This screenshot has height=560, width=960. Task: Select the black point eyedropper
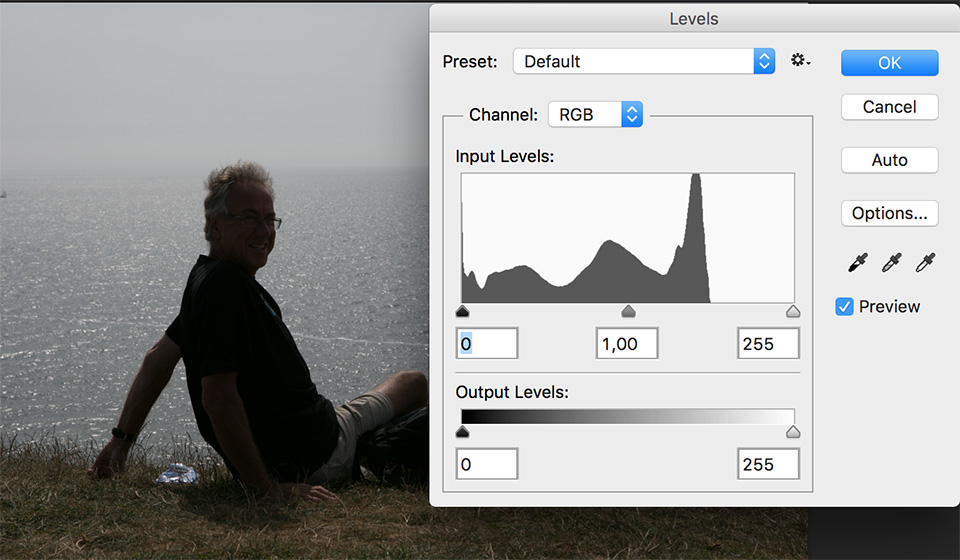coord(858,263)
